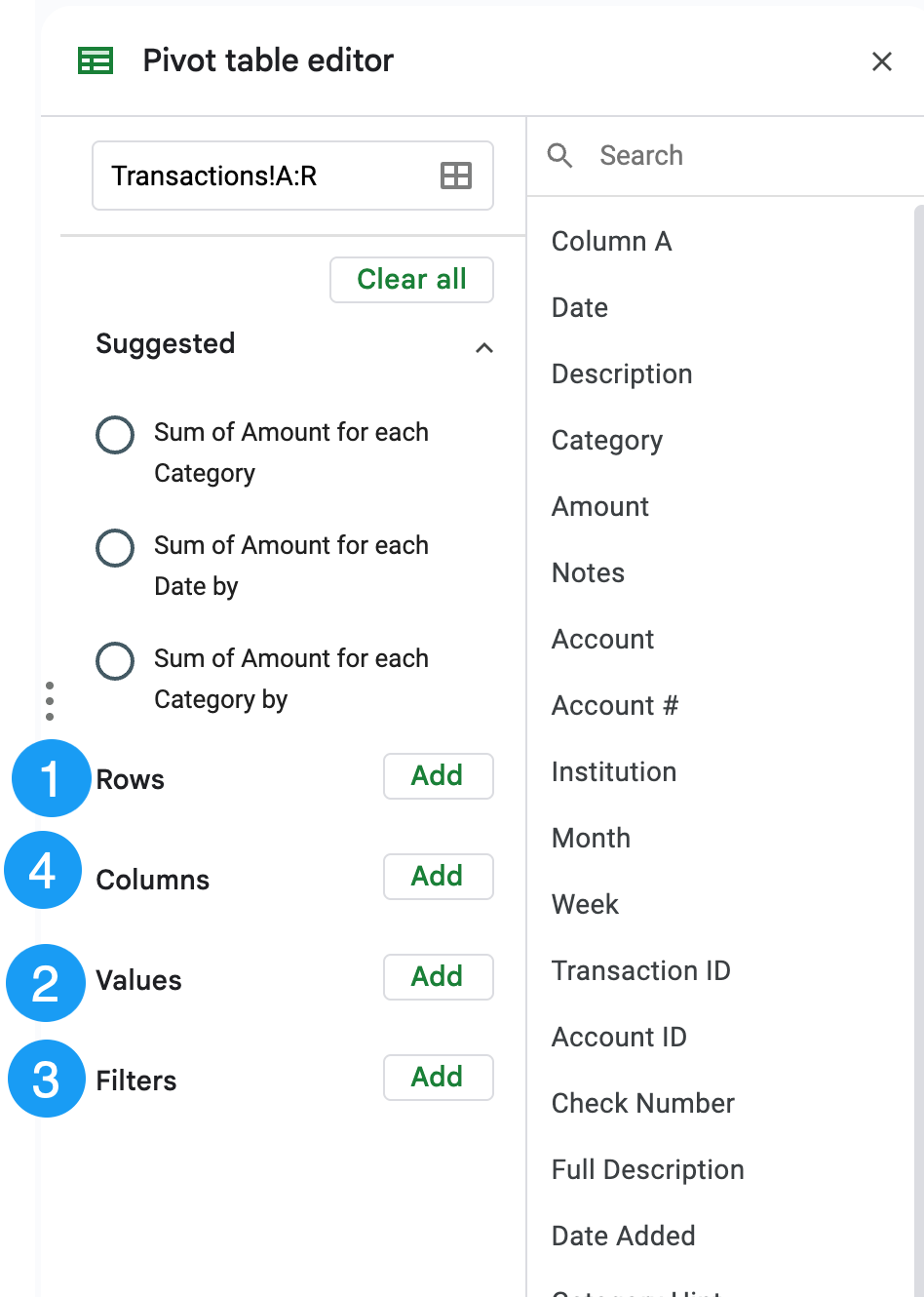This screenshot has height=1297, width=924.
Task: Click the green pivot table icon
Action: point(96,61)
